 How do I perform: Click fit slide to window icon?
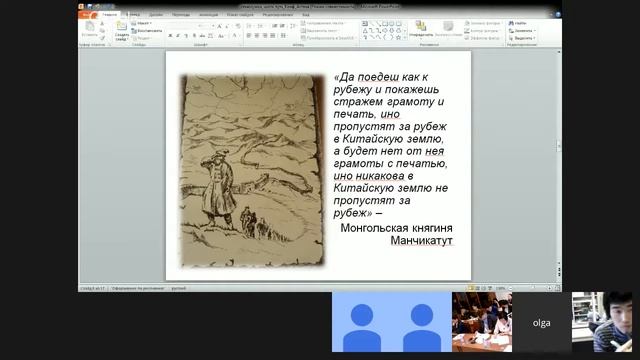pos(558,288)
